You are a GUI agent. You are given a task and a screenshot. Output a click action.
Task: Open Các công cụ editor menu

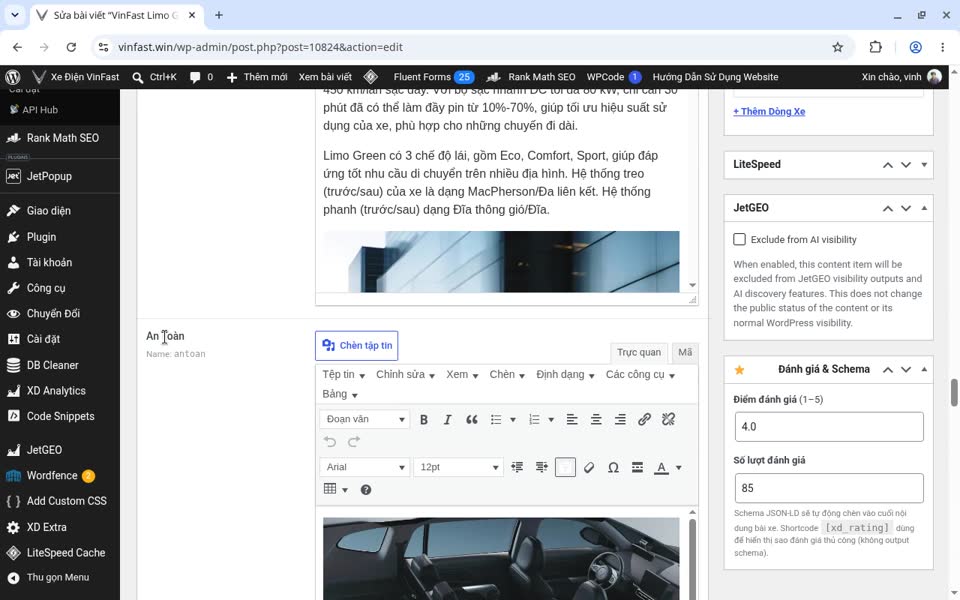coord(640,375)
